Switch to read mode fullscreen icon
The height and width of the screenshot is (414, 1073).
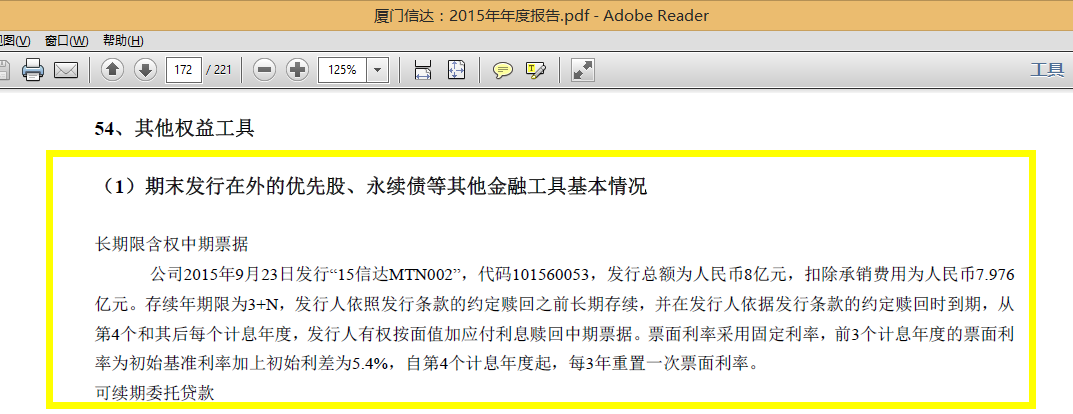coord(582,70)
